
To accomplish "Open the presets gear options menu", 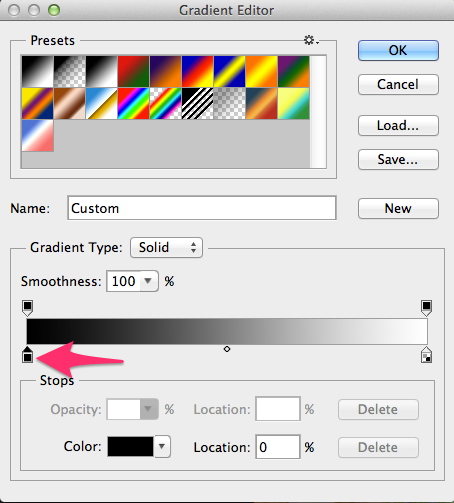I will (311, 40).
